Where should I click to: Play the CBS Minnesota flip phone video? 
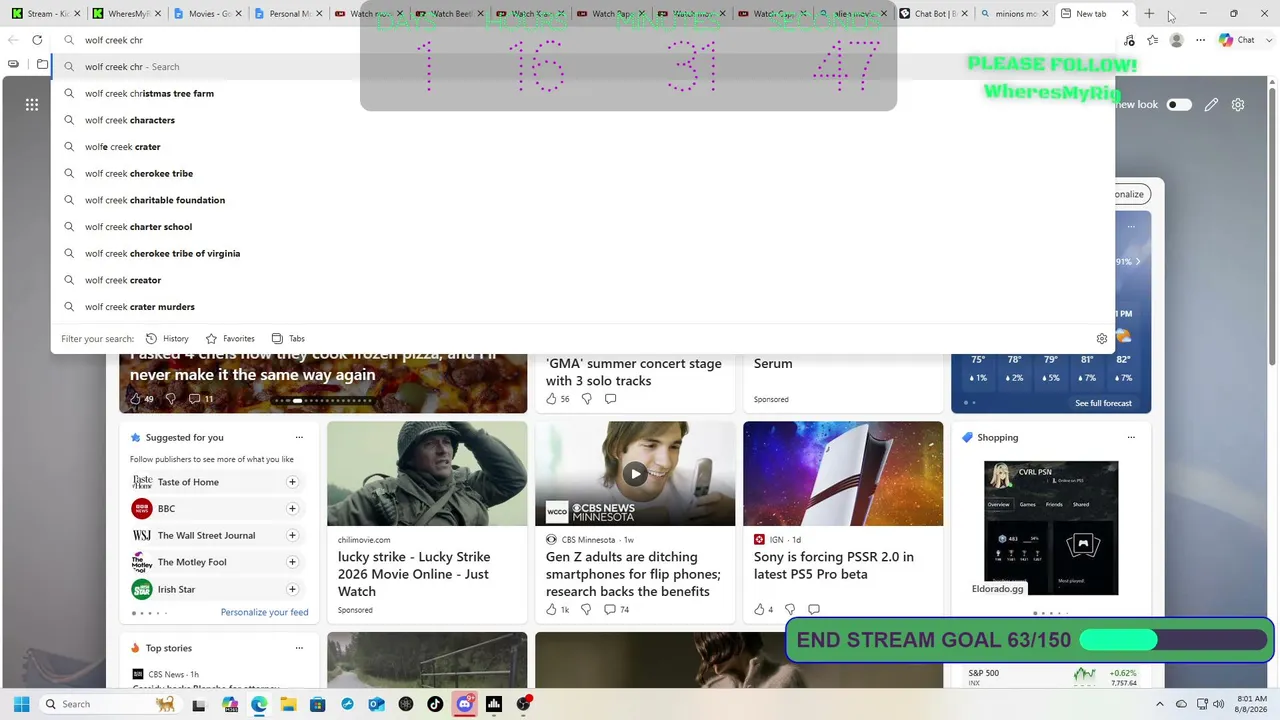pyautogui.click(x=635, y=474)
